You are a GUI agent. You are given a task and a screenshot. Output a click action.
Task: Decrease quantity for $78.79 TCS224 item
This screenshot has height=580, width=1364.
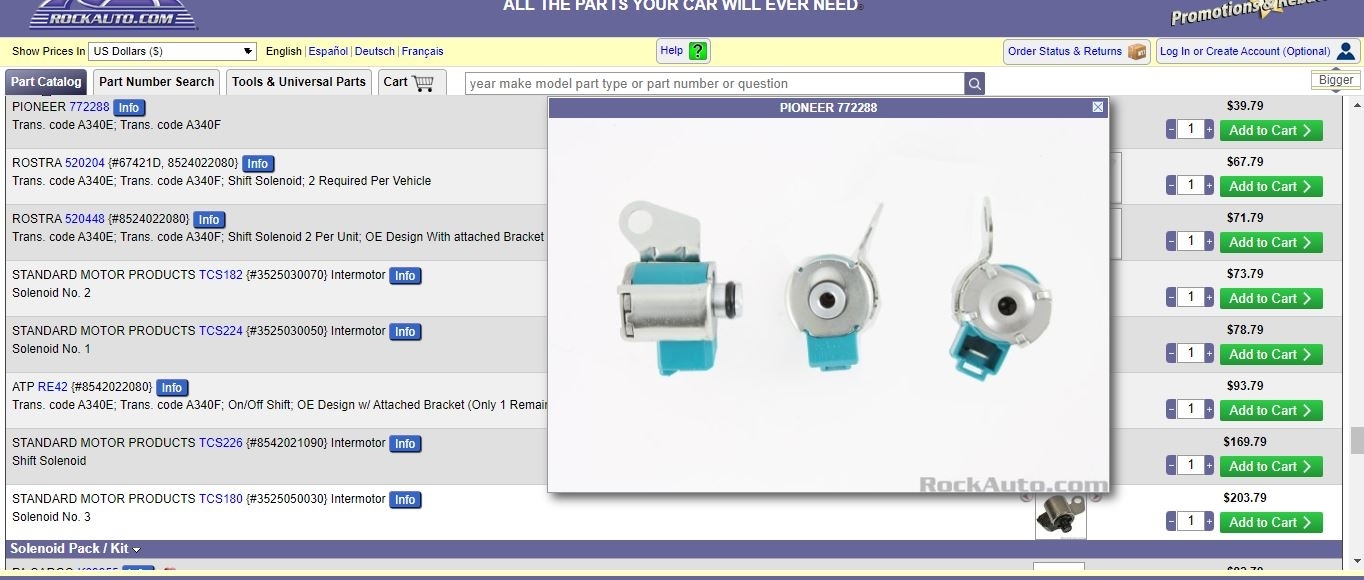click(x=1171, y=354)
